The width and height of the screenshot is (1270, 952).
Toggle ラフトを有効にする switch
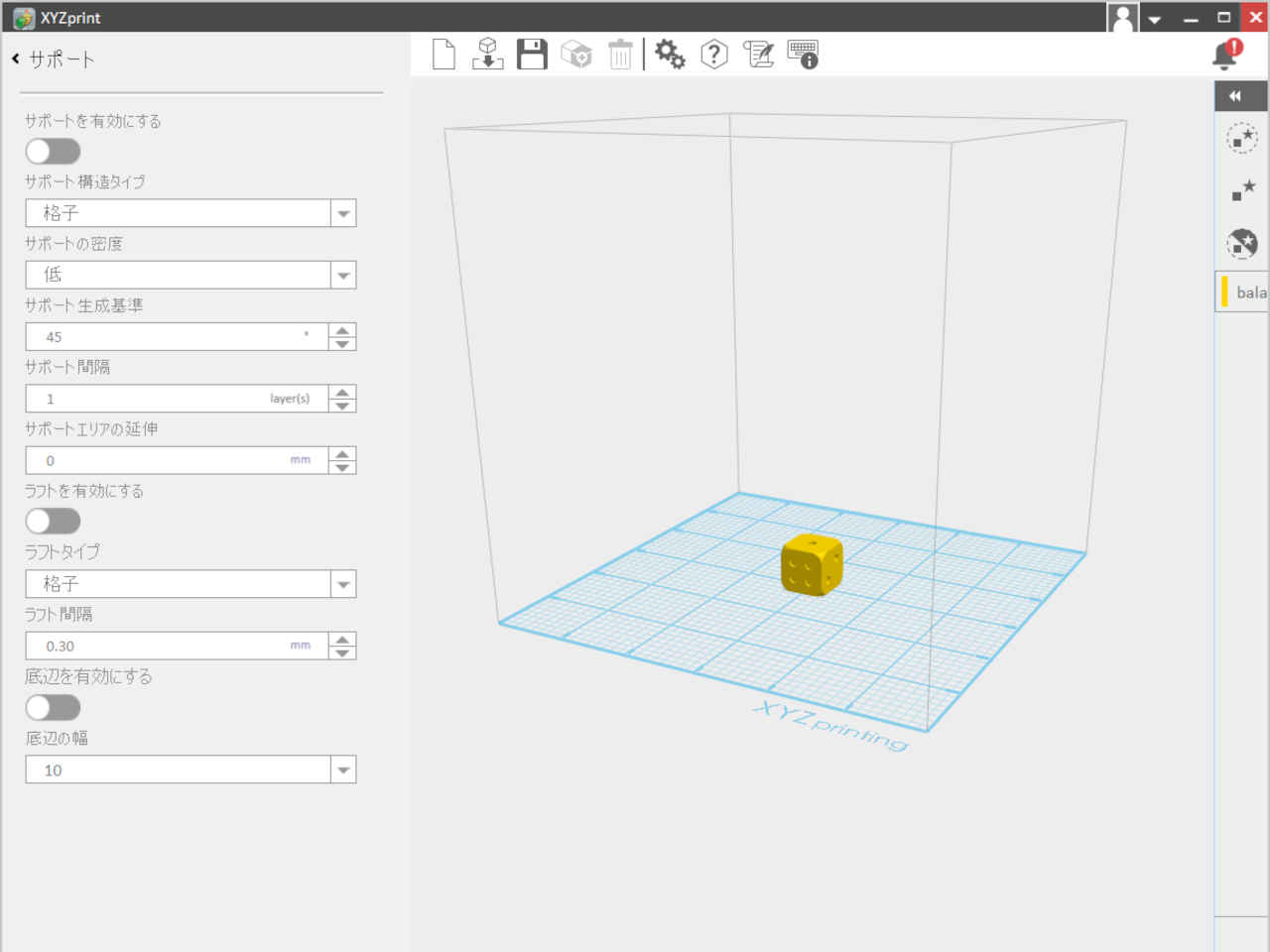pyautogui.click(x=53, y=521)
